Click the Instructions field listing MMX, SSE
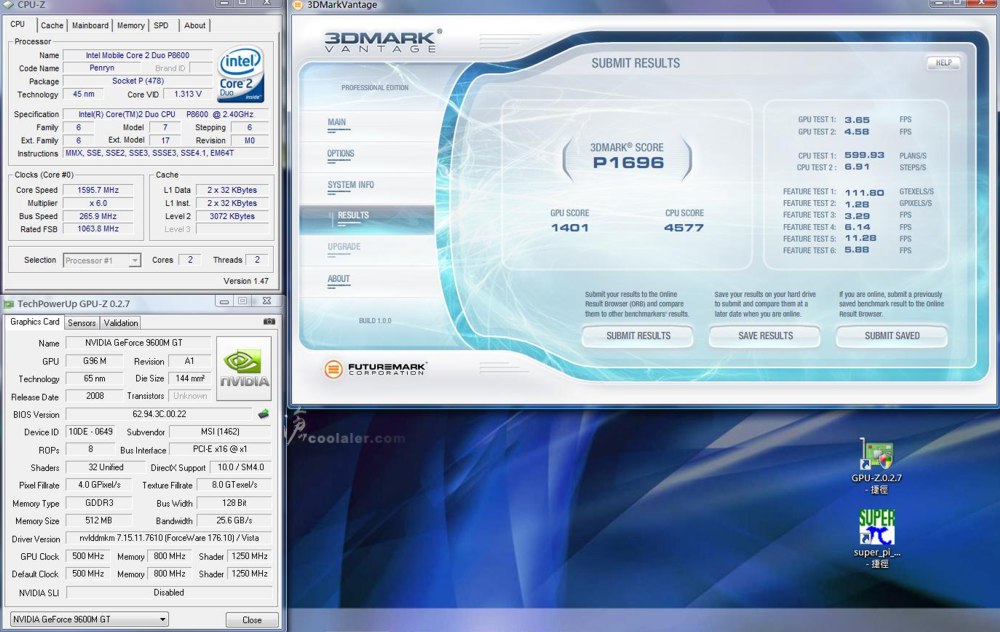This screenshot has width=1000, height=632. tap(166, 153)
